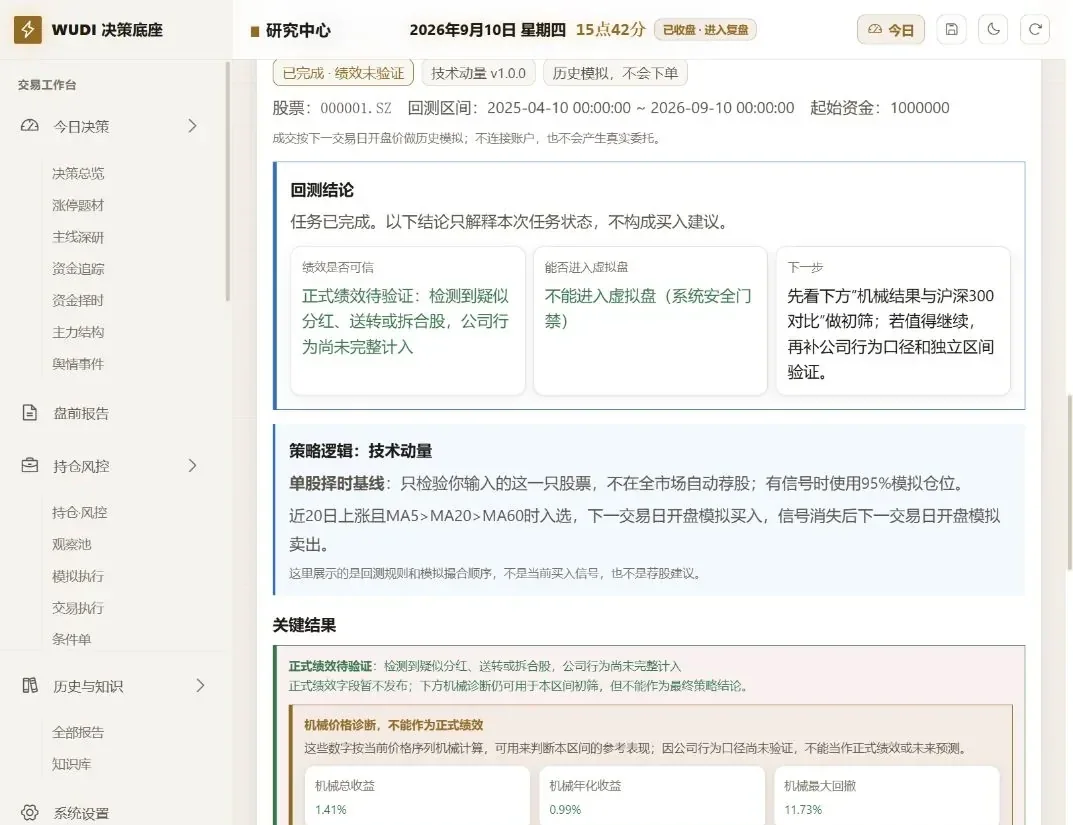This screenshot has height=825, width=1073.
Task: Click the 起始资金 1000000 value
Action: pos(920,108)
